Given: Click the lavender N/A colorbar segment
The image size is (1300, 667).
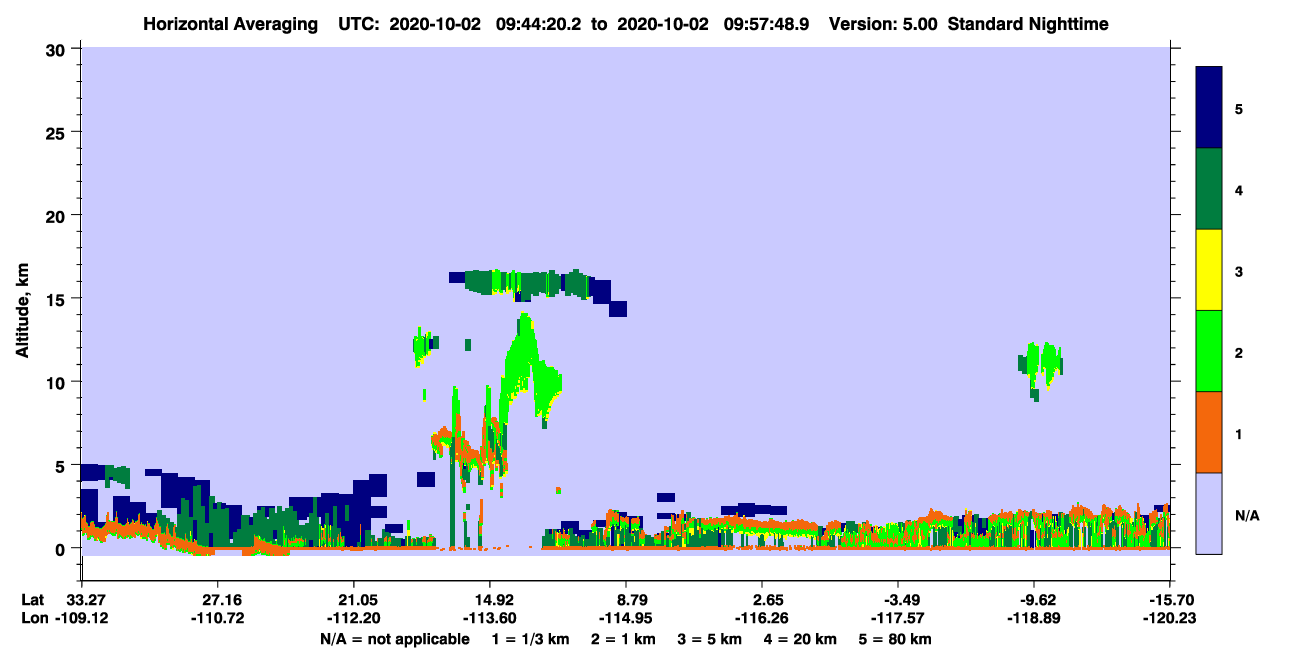Looking at the screenshot, I should tap(1209, 512).
